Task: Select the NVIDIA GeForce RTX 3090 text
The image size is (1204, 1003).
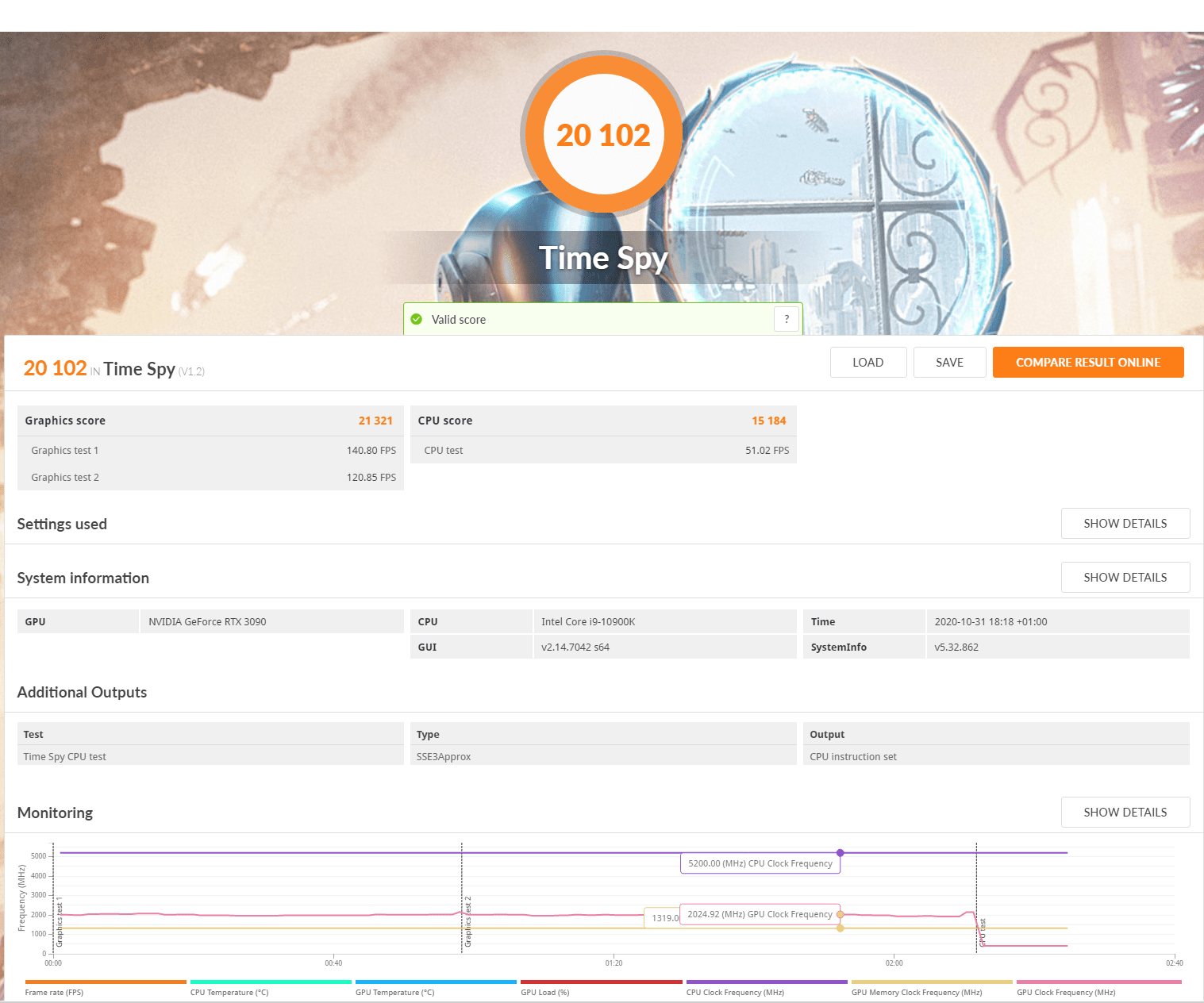Action: coord(207,621)
